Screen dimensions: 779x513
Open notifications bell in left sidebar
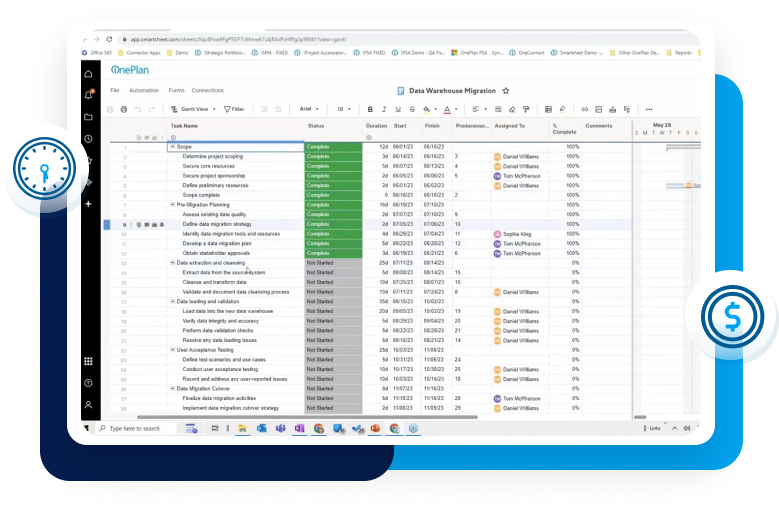pyautogui.click(x=89, y=95)
